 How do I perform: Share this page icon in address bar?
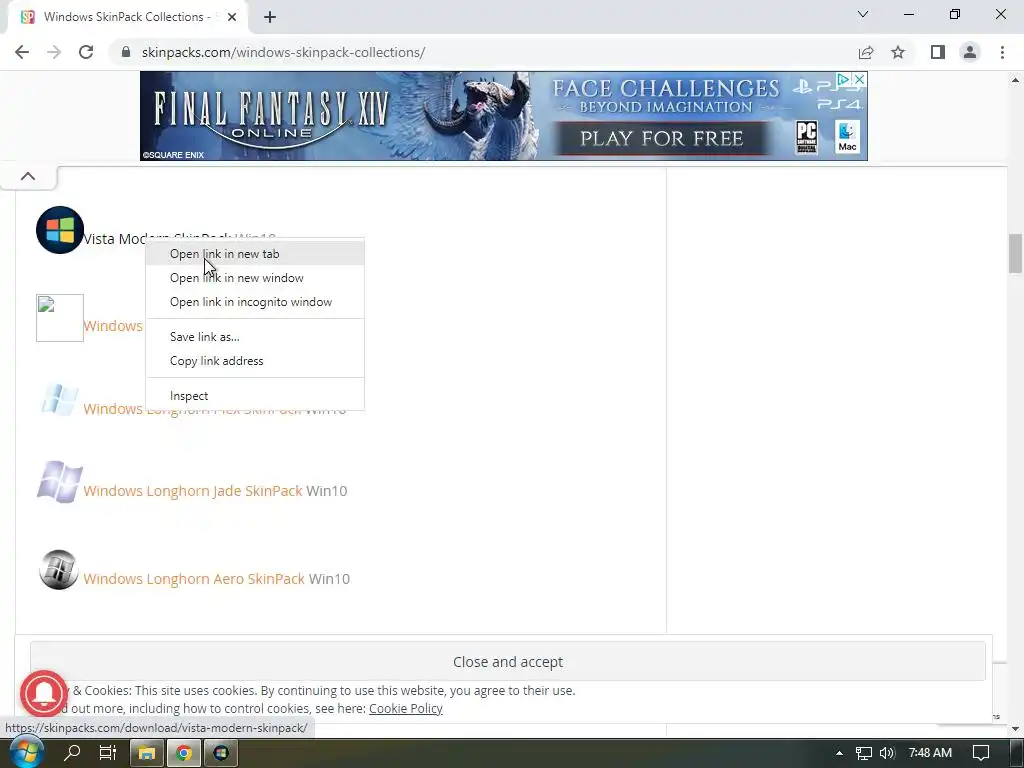[x=866, y=52]
